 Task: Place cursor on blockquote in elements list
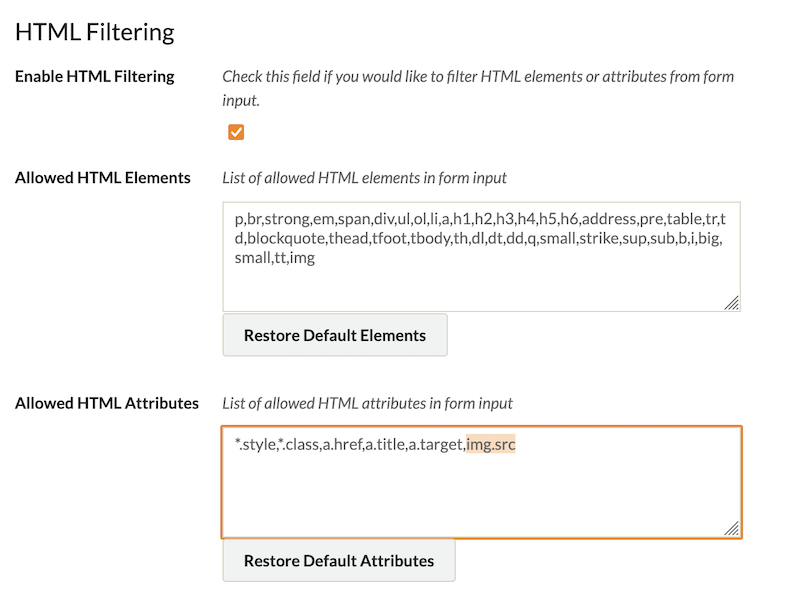pos(286,238)
